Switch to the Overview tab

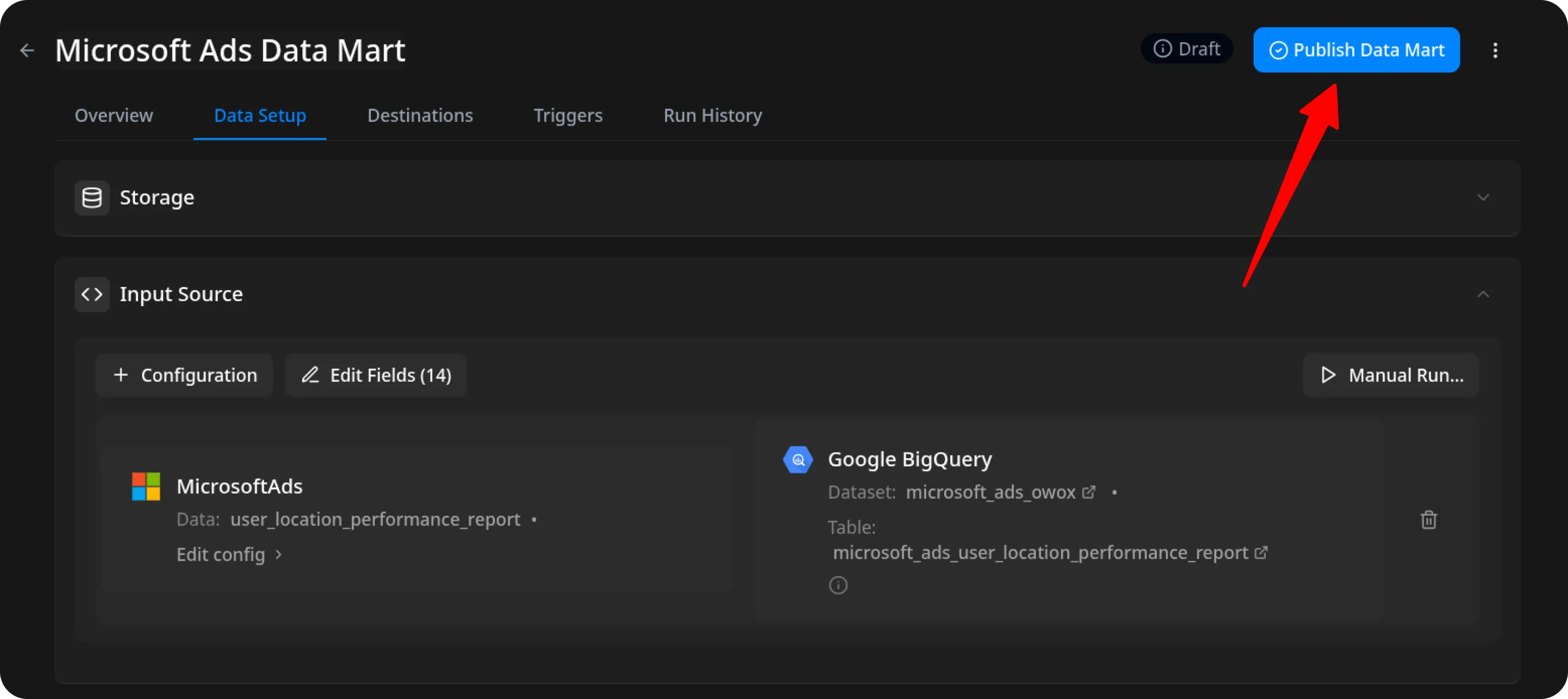tap(114, 116)
